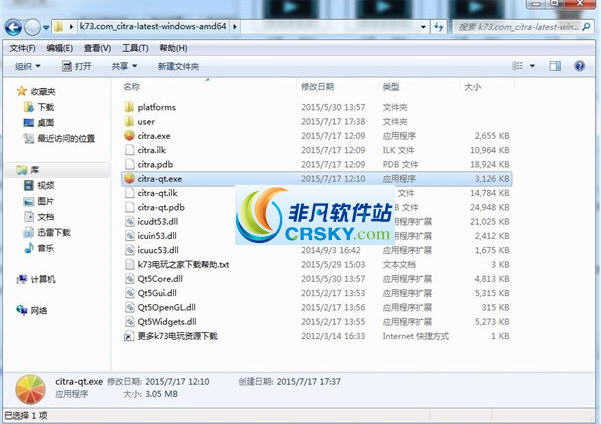Expand the arrow after the folder breadcrumb
This screenshot has width=601, height=424.
point(235,27)
